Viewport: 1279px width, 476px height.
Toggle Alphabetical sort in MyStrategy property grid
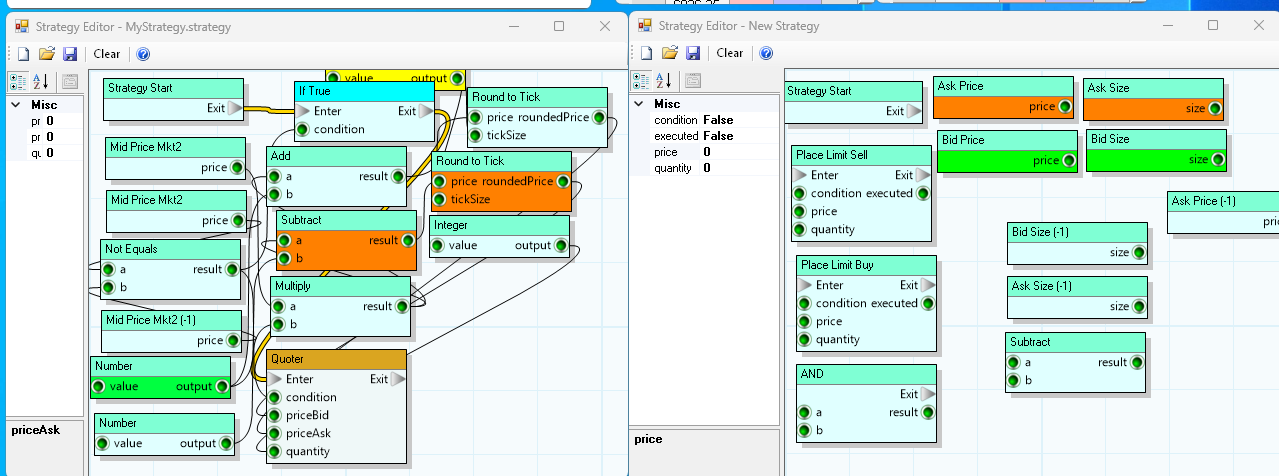[x=40, y=82]
